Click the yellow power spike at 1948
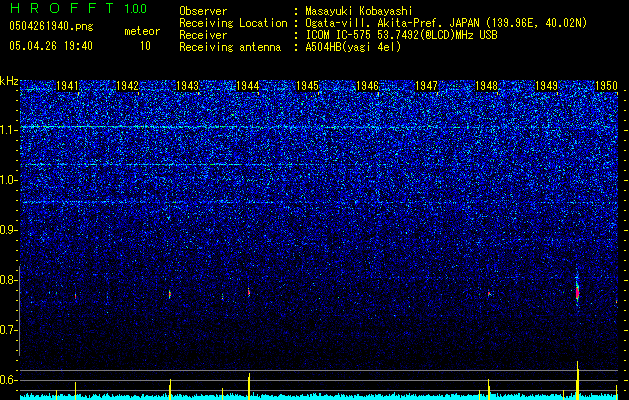Screen dimensions: 629x400 (489, 389)
